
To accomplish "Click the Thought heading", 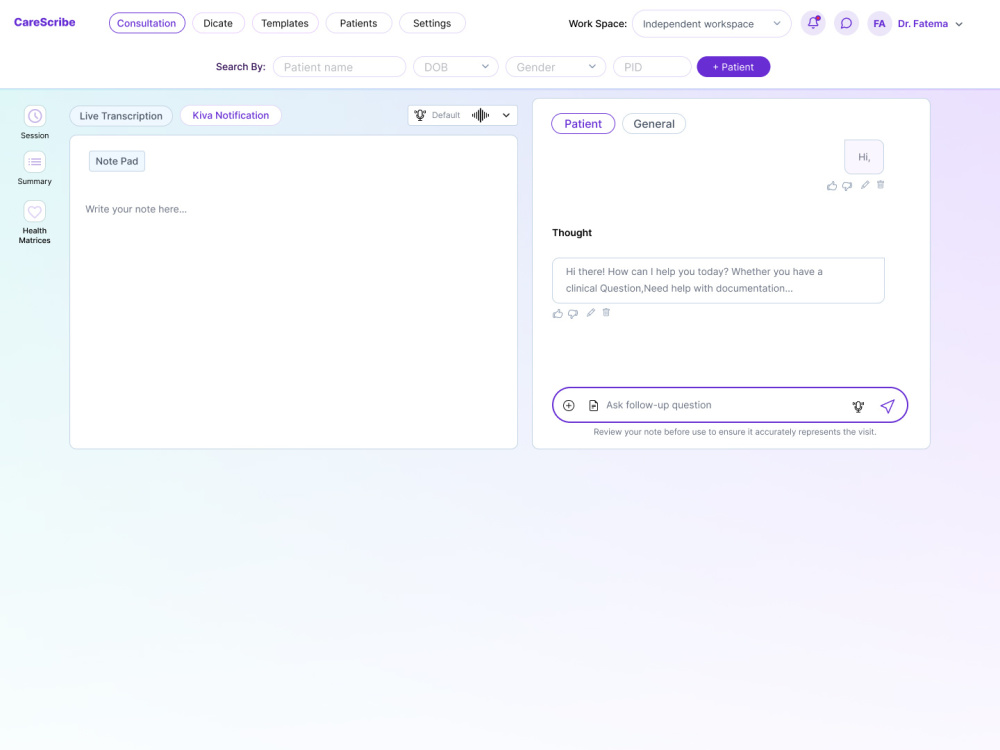I will click(x=572, y=233).
